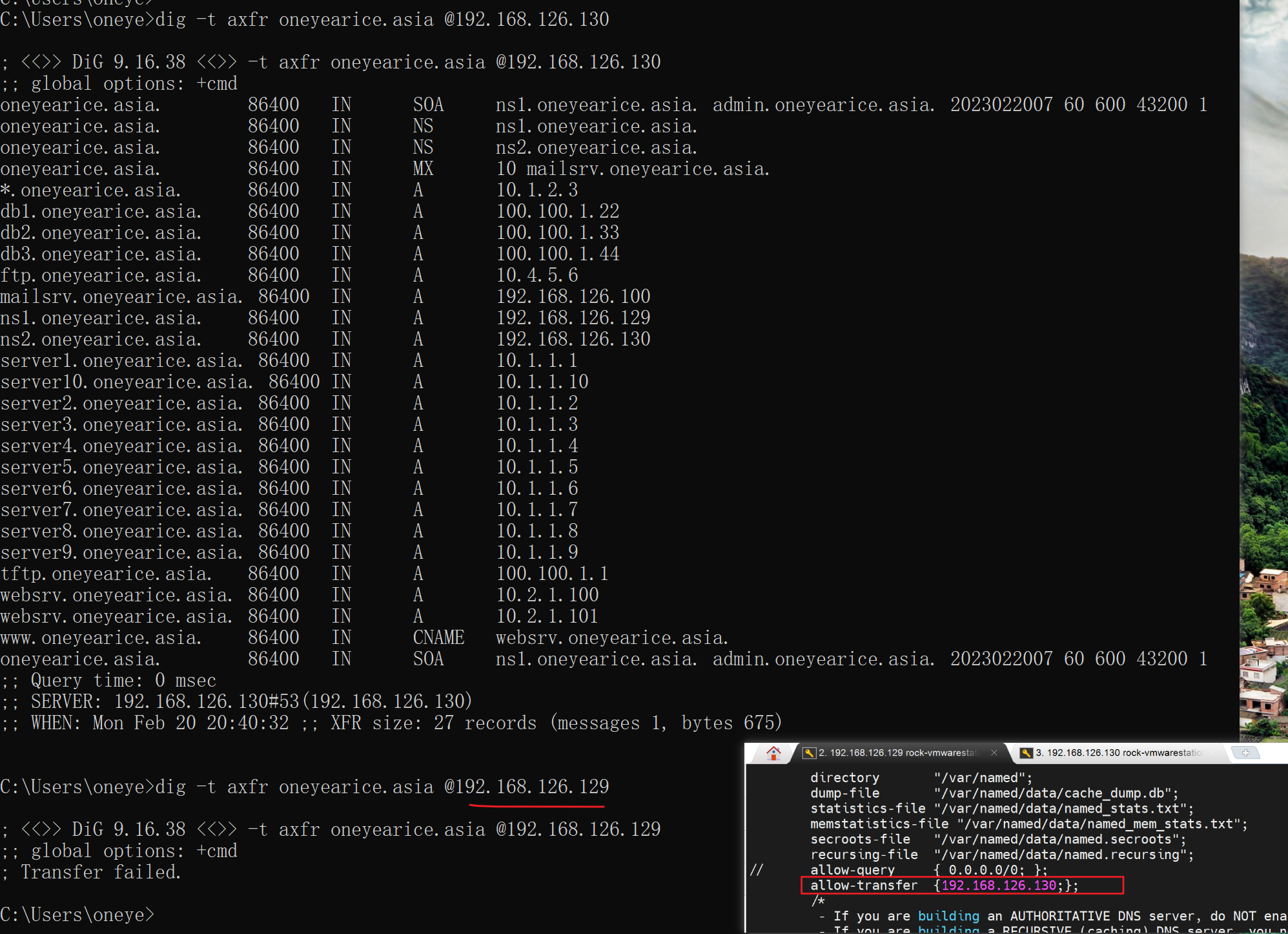Click the pink 192.168.126.130 address in config
1288x934 pixels.
coord(999,886)
